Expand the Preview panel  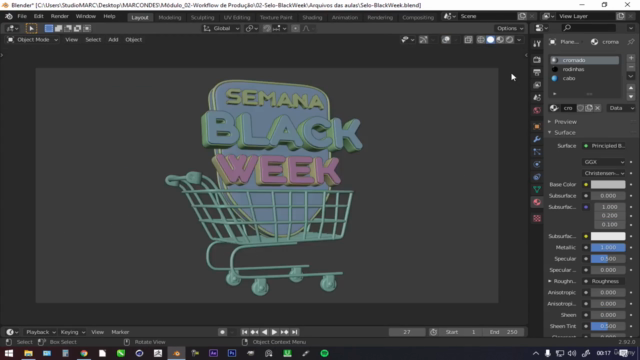[x=565, y=122]
